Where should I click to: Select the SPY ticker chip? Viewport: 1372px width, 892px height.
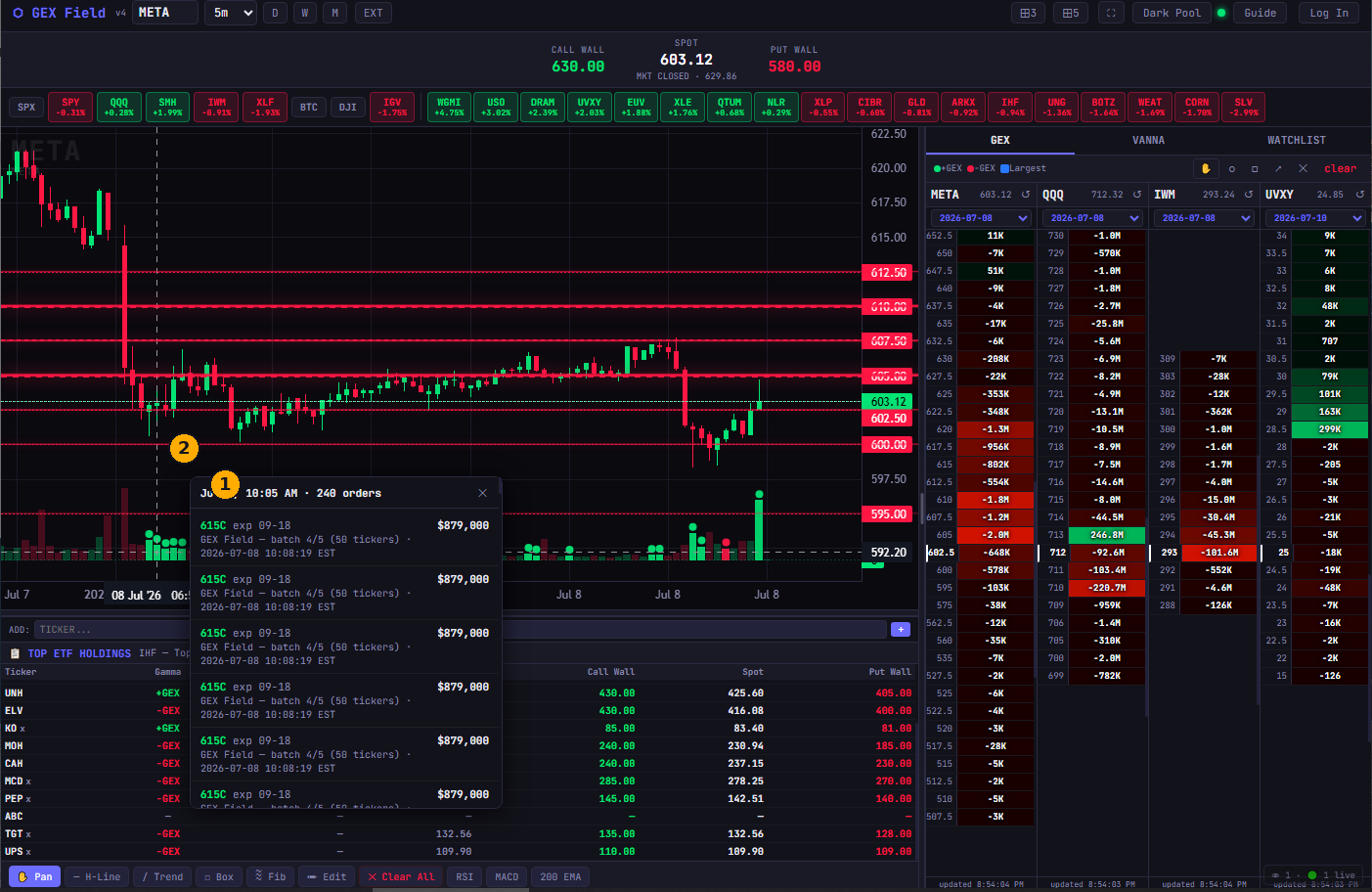[x=70, y=107]
